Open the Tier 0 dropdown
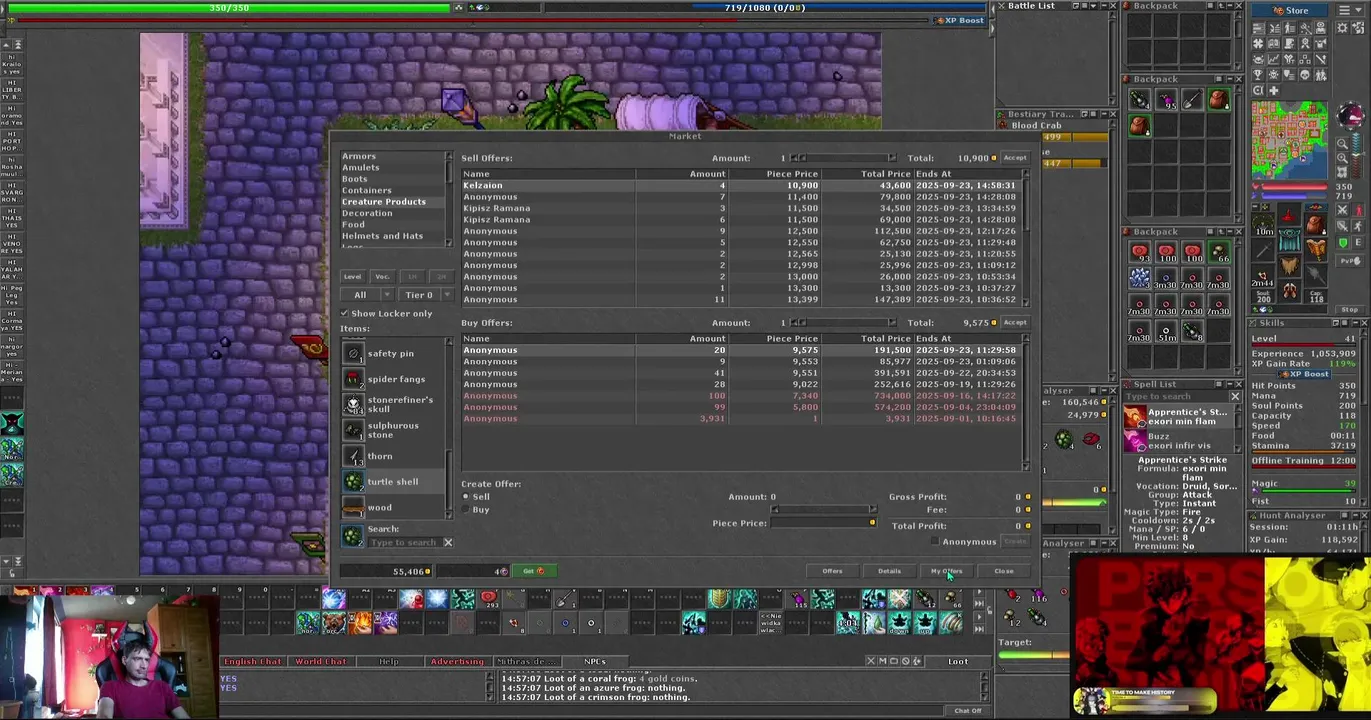The height and width of the screenshot is (720, 1371). click(x=426, y=295)
